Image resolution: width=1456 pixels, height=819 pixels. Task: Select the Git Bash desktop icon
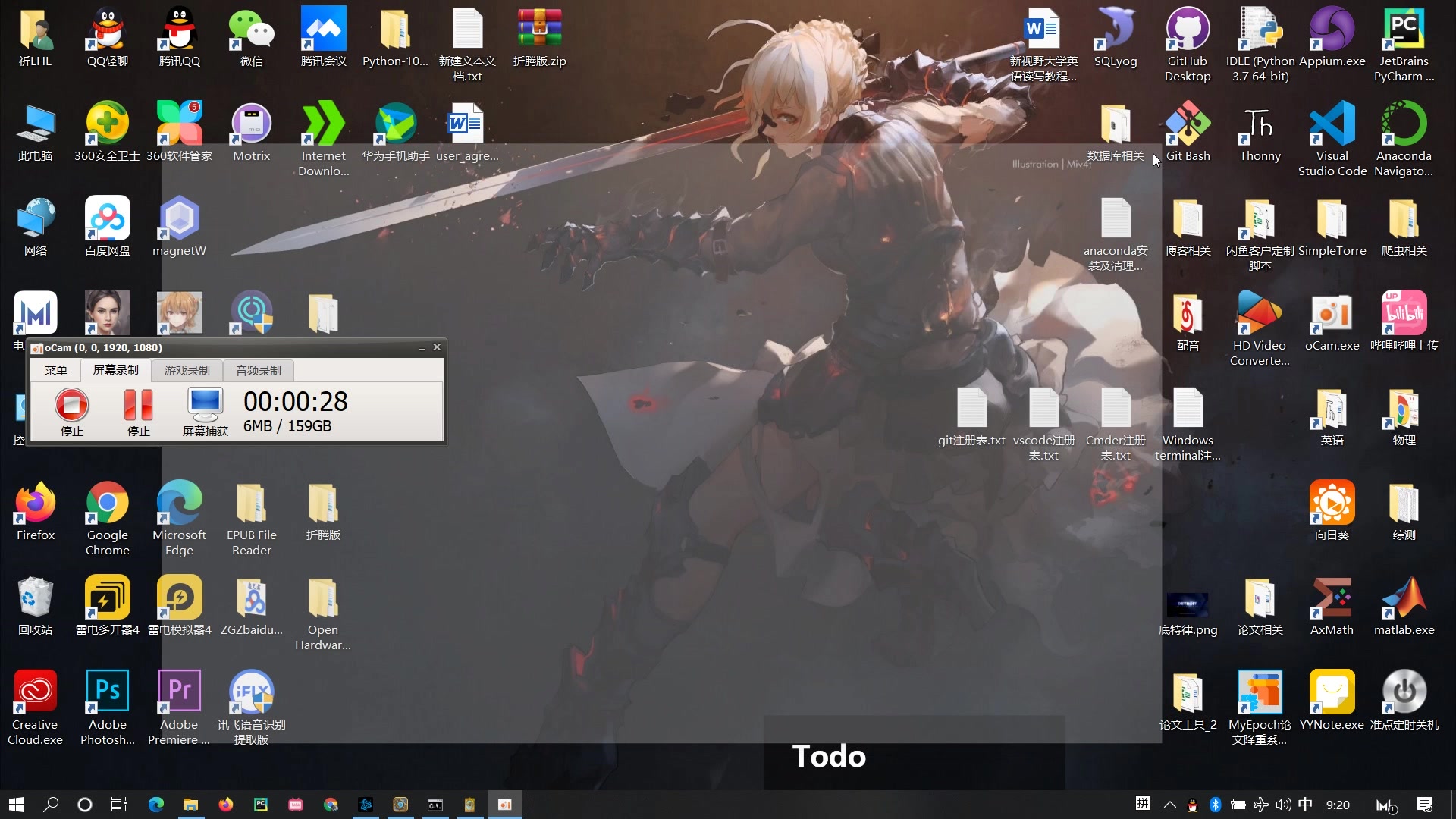coord(1188,124)
